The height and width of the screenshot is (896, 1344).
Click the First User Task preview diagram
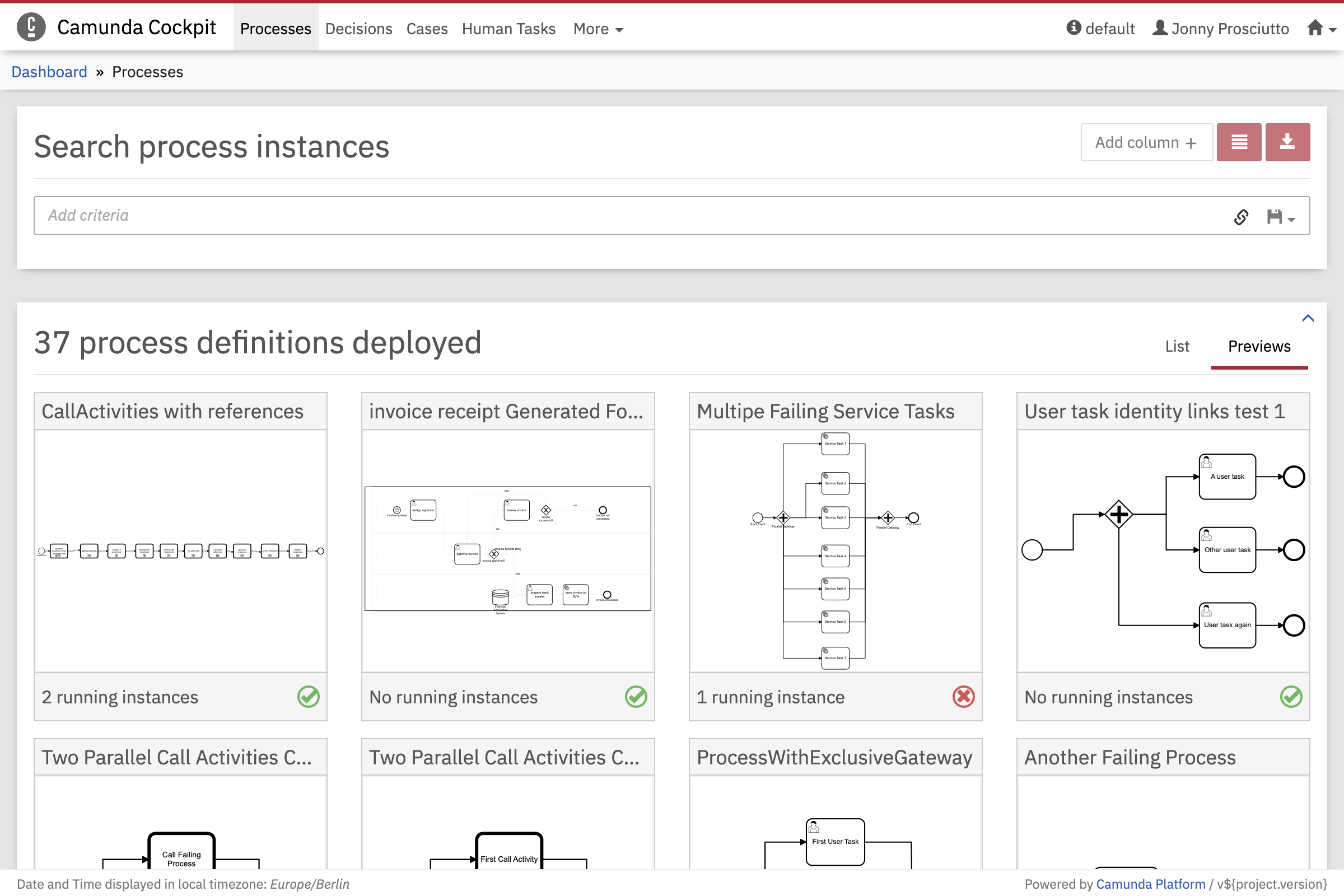[835, 823]
